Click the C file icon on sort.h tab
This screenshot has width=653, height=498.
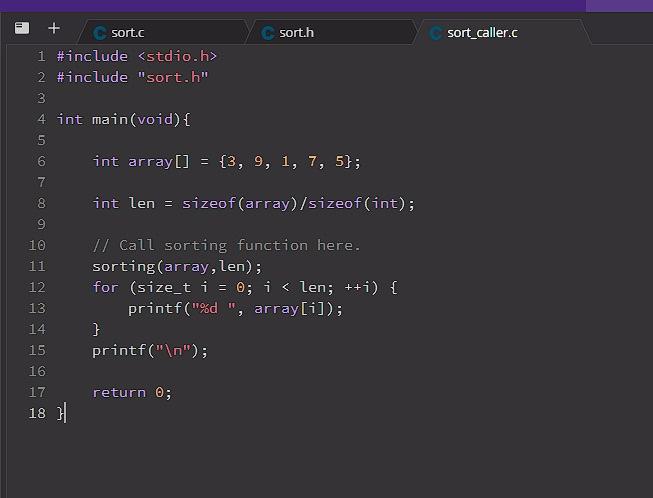pos(268,33)
